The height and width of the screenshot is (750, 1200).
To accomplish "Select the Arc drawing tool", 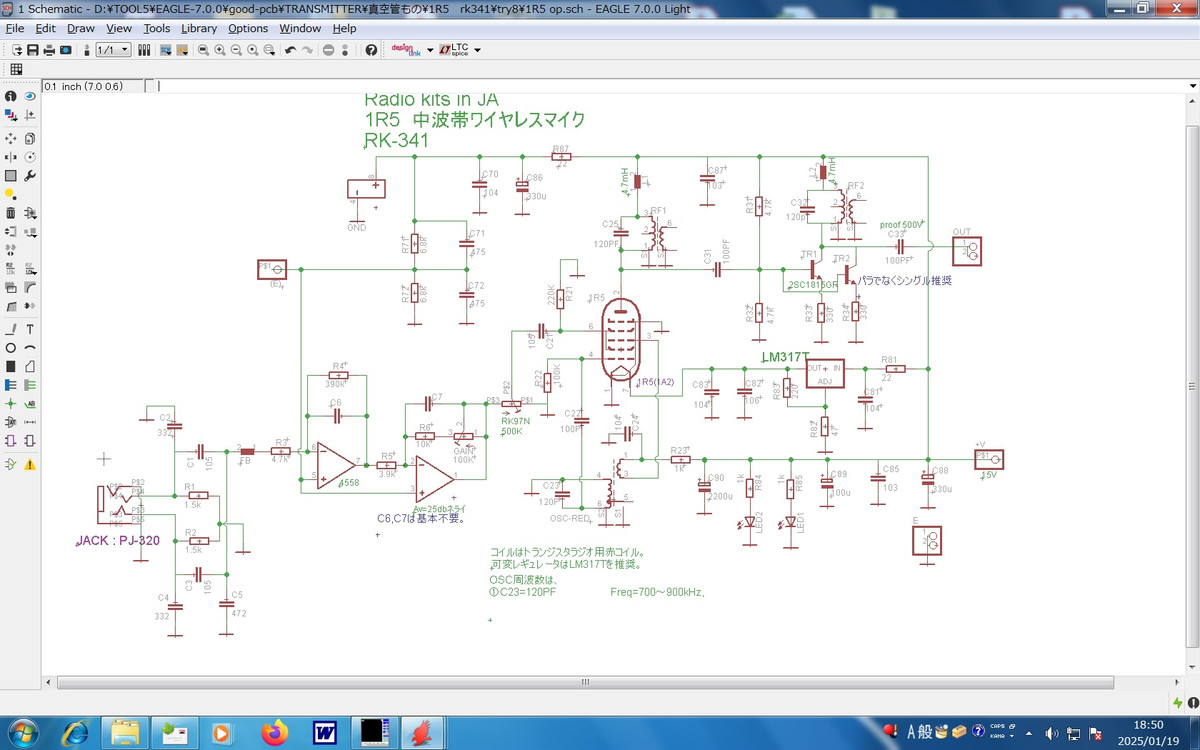I will 30,348.
